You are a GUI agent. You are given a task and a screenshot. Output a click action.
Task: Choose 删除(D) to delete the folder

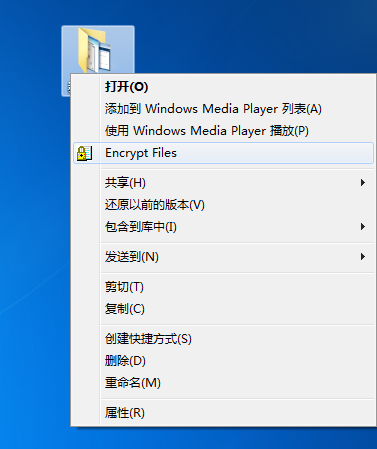223,361
